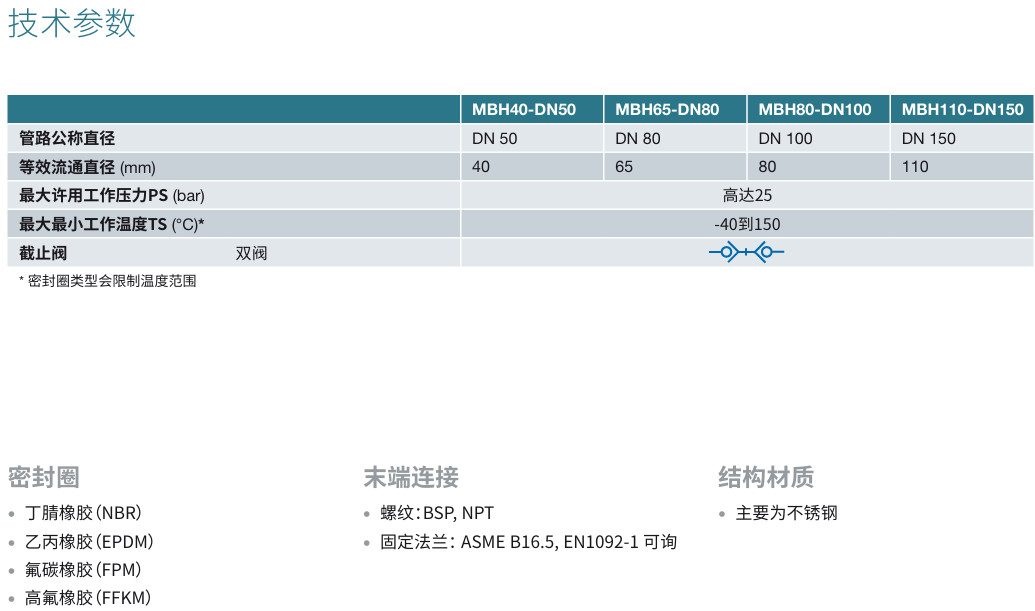Click the 双阀 text in table
This screenshot has height=611, width=1035.
pos(251,253)
